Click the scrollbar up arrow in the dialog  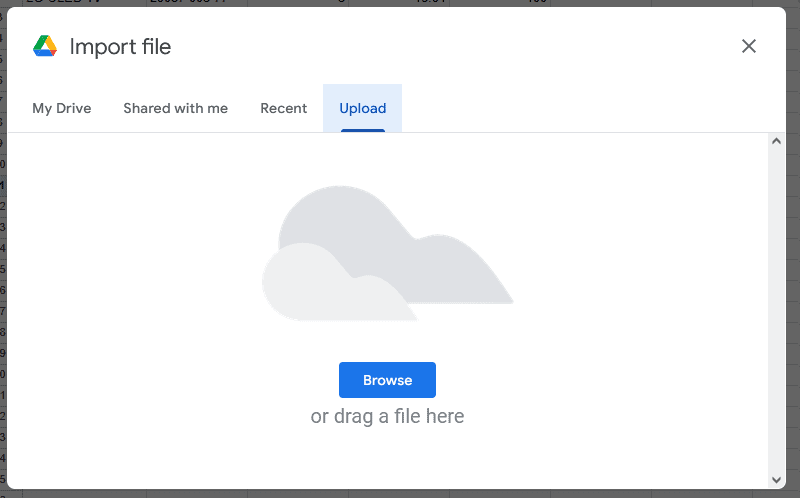point(777,141)
